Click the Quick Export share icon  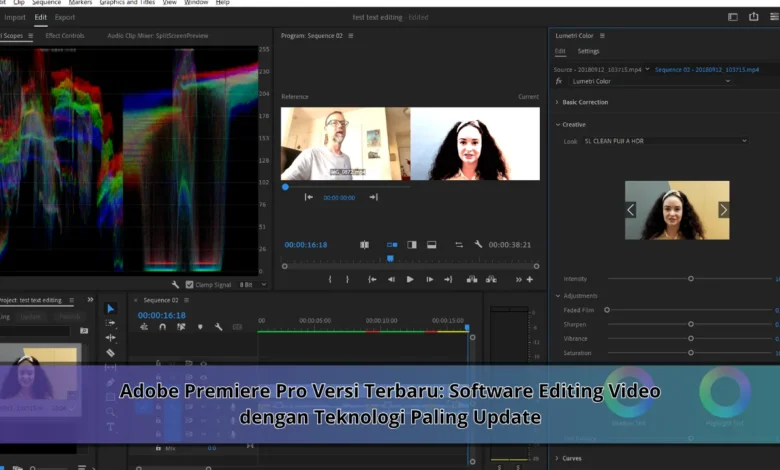coord(754,16)
